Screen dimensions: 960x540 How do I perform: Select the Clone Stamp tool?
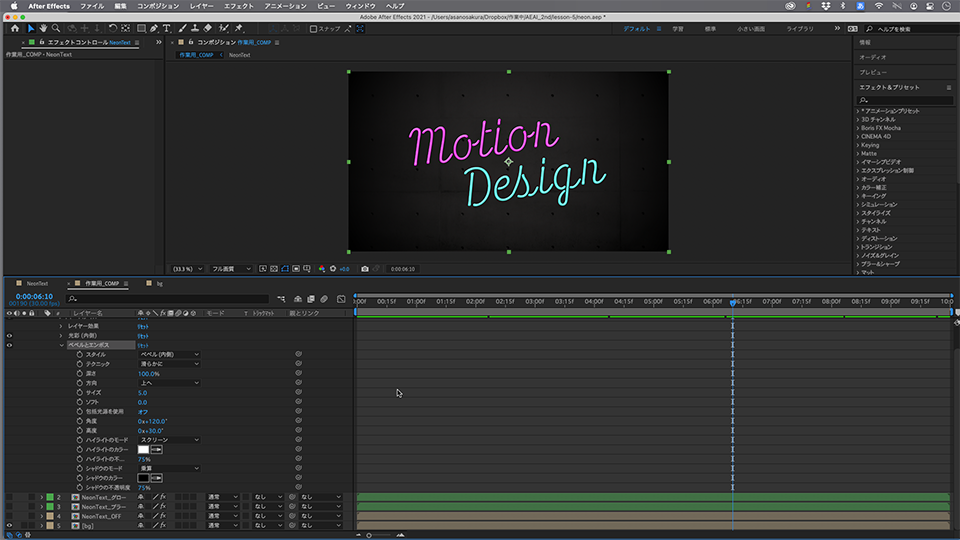pos(195,28)
